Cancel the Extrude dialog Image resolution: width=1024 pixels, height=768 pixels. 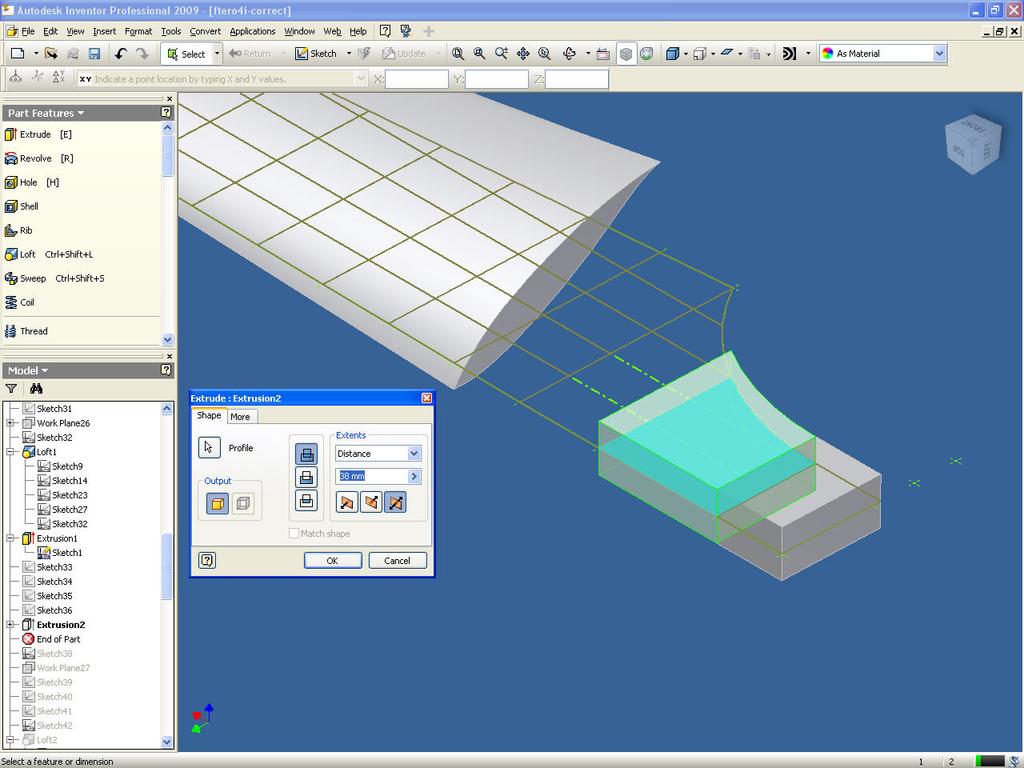(397, 560)
